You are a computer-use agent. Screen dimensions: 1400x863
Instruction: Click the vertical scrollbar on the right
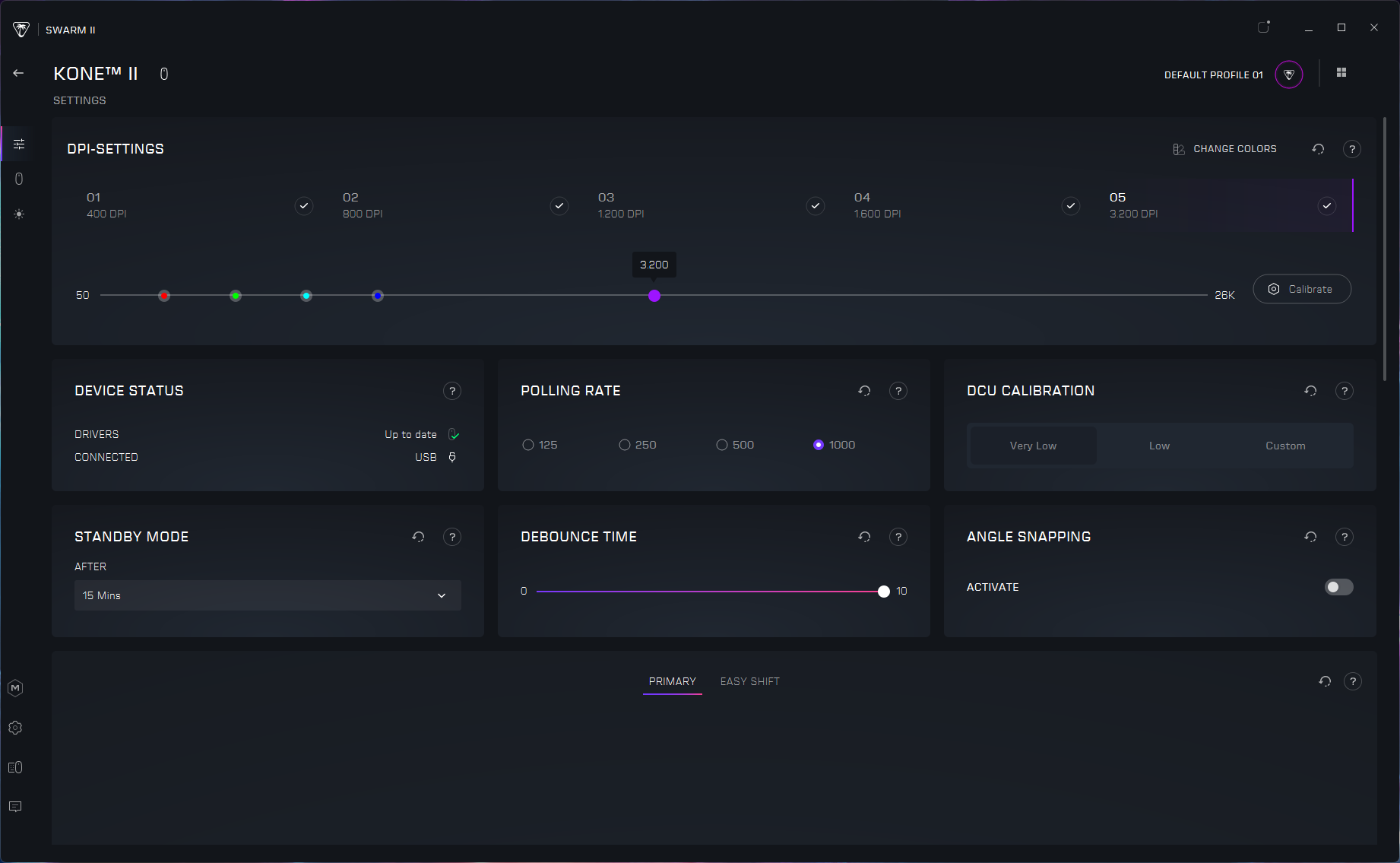coord(1385,249)
